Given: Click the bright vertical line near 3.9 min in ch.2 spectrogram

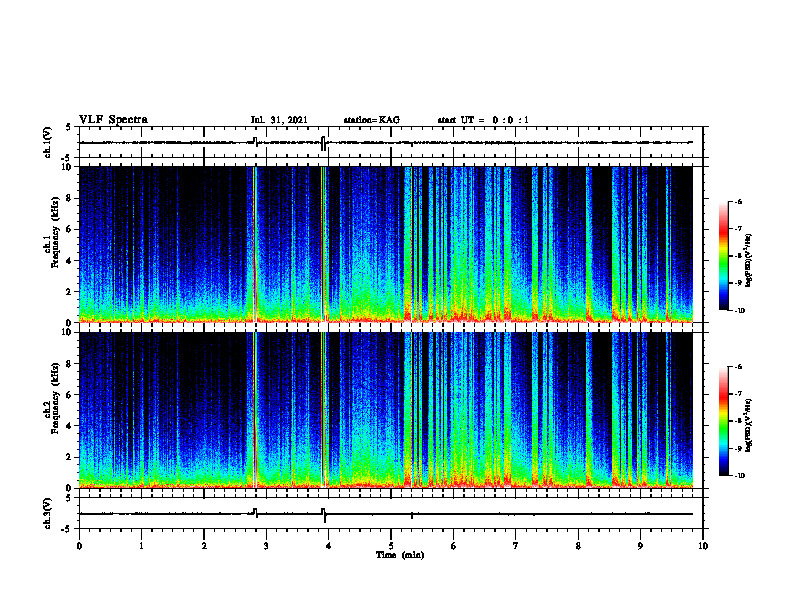Looking at the screenshot, I should (322, 410).
